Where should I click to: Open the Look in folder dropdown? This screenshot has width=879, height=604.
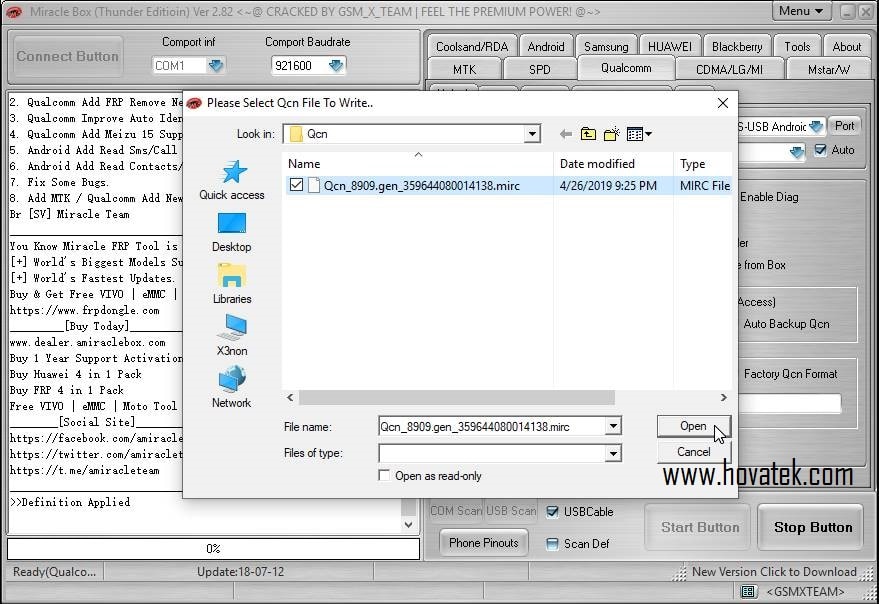(x=530, y=133)
